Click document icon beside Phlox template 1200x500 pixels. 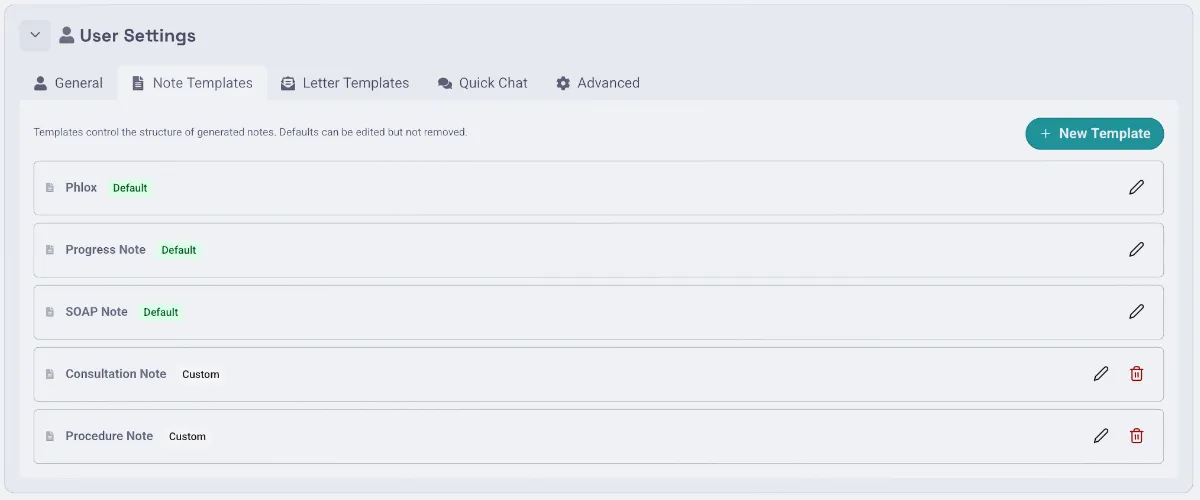50,188
